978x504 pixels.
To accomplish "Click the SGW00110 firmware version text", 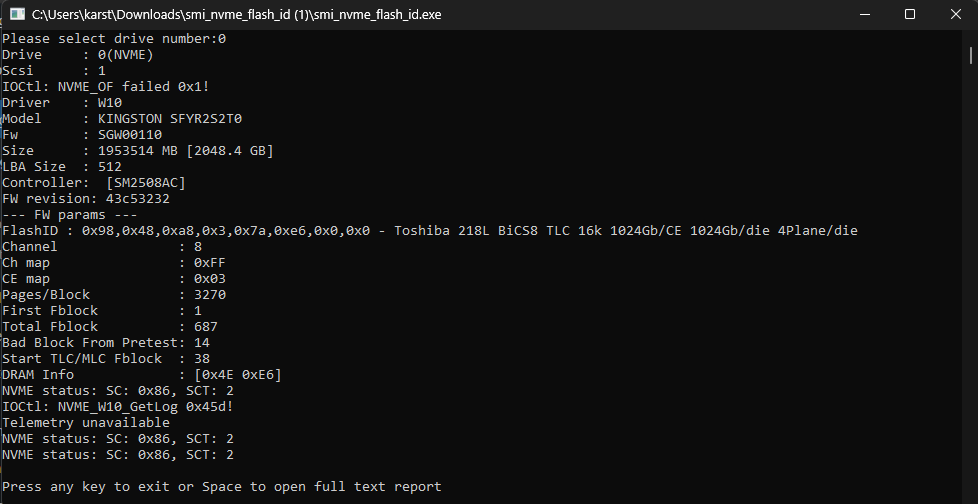I will coord(130,134).
